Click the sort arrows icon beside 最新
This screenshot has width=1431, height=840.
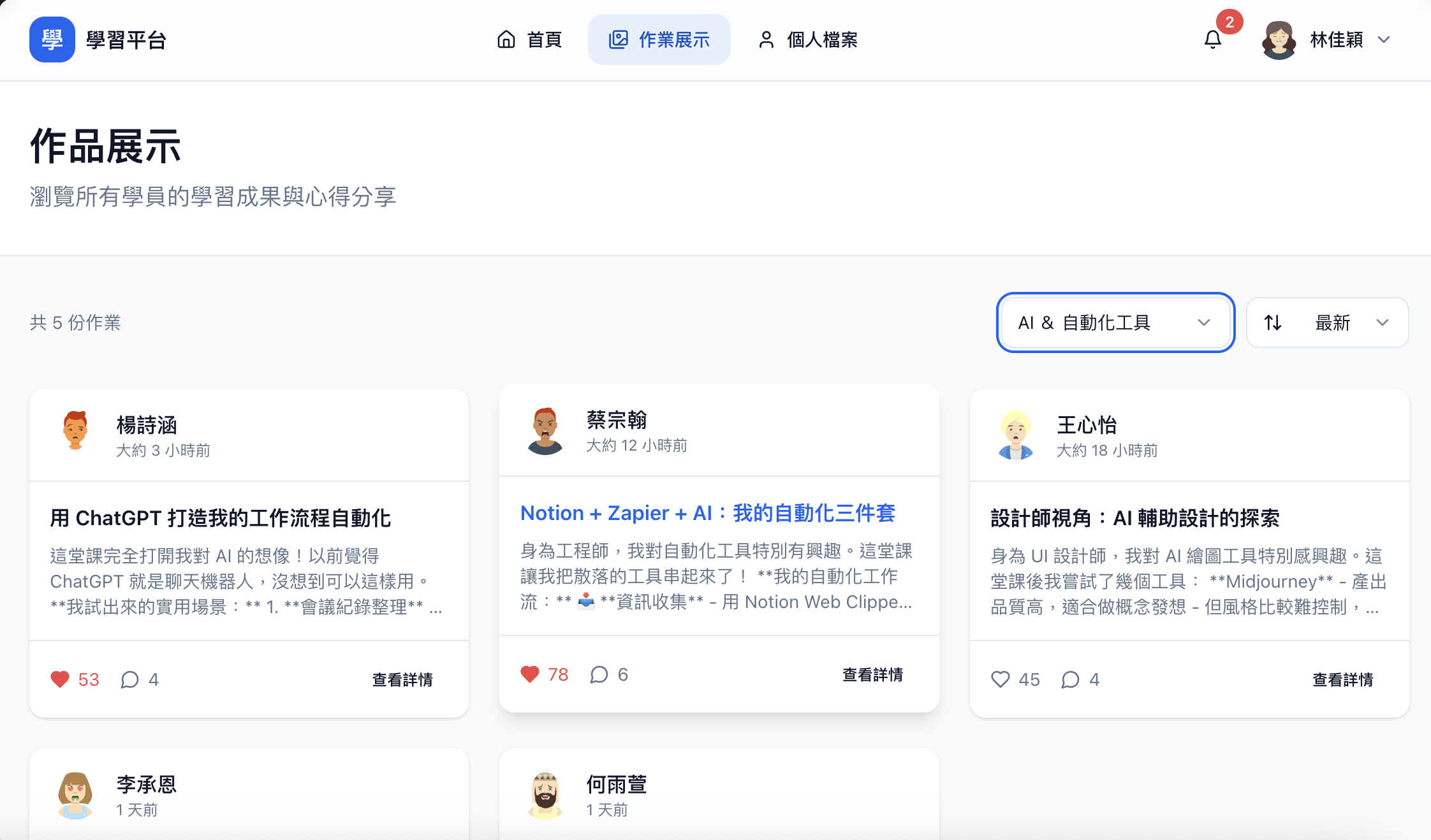click(x=1274, y=322)
